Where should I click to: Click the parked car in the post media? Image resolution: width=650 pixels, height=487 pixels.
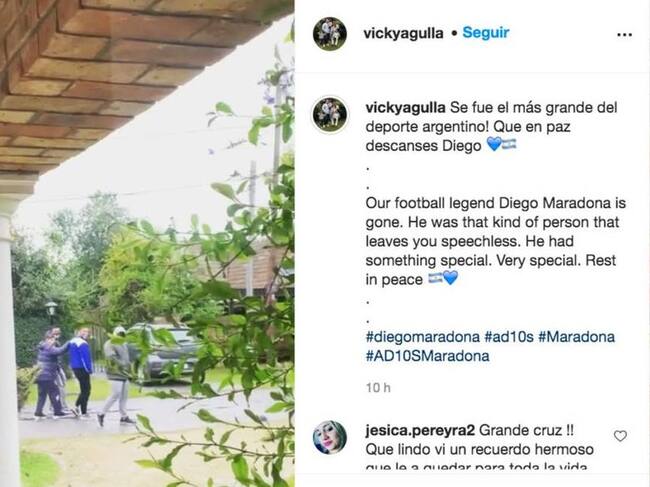pyautogui.click(x=166, y=351)
